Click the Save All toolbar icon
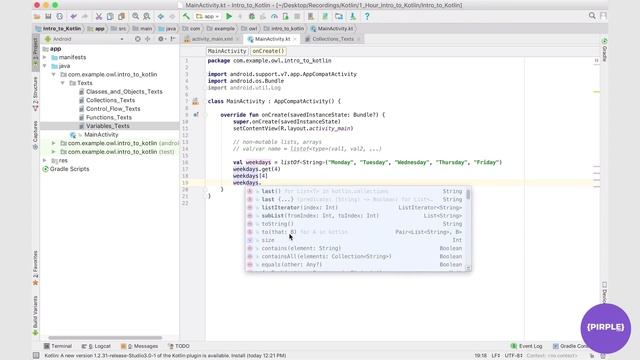This screenshot has height=360, width=640. (x=48, y=16)
